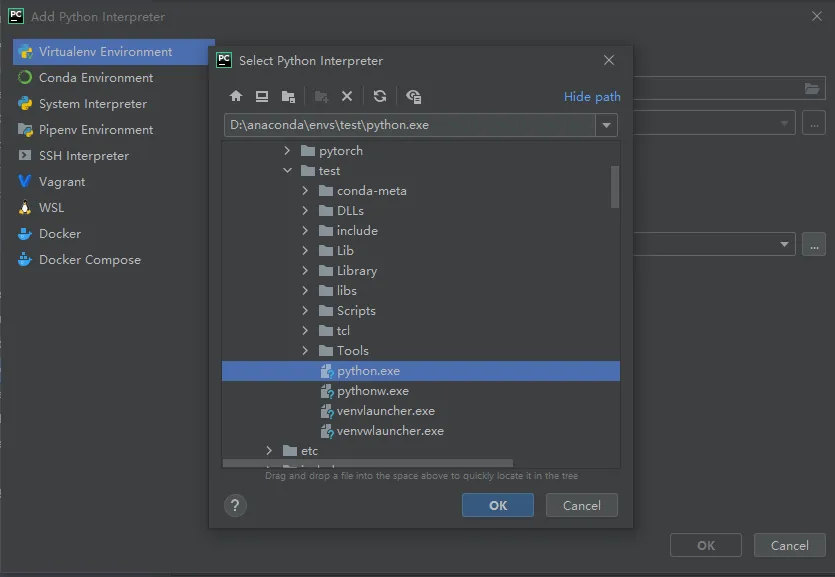This screenshot has height=577, width=835.
Task: Toggle show hidden files and directories icon
Action: click(413, 96)
